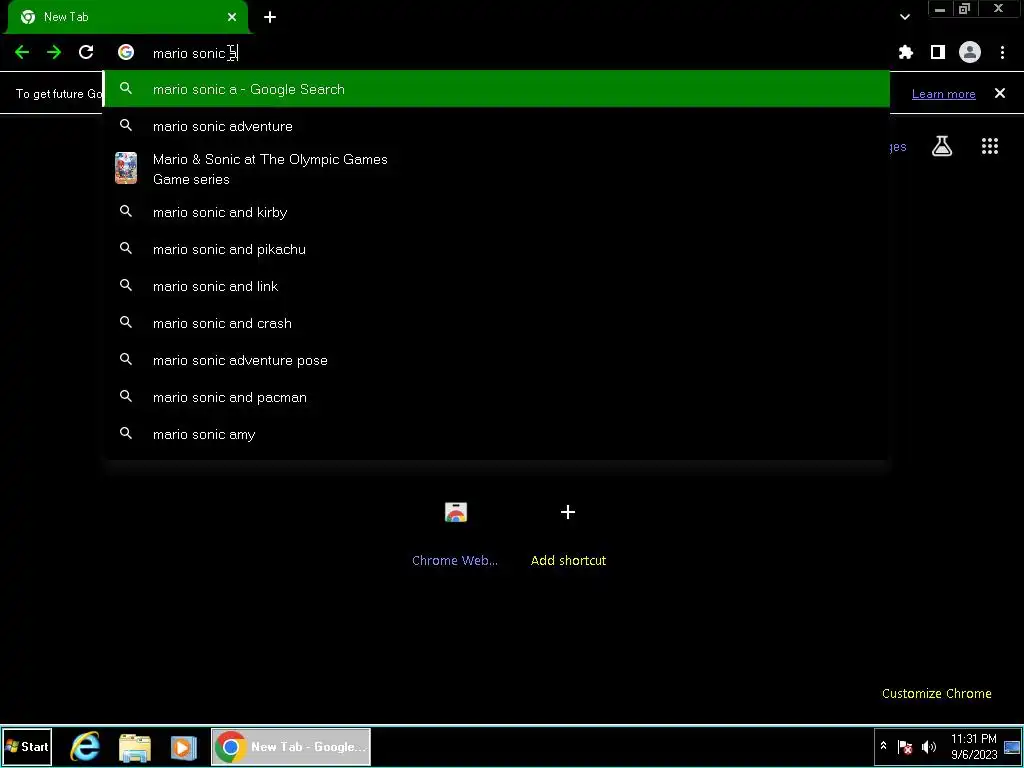Choose the 'mario sonic and kirby' suggestion
Viewport: 1024px width, 768px height.
[x=496, y=212]
